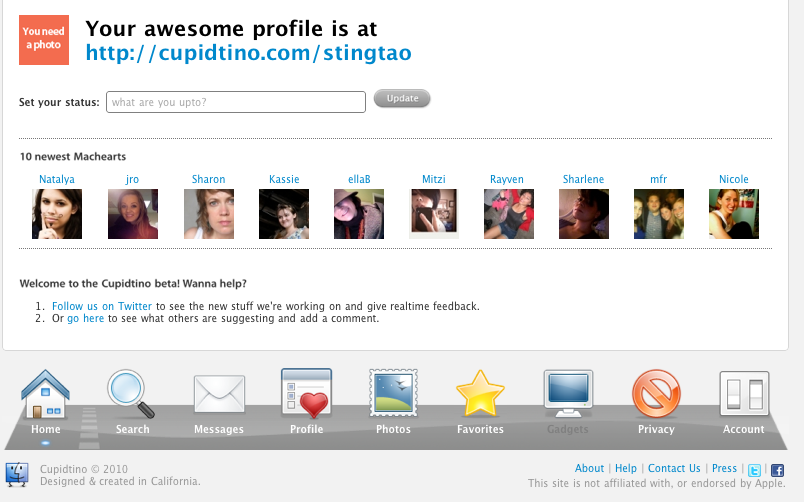View Sharlene's profile photo
The width and height of the screenshot is (804, 502).
point(584,214)
